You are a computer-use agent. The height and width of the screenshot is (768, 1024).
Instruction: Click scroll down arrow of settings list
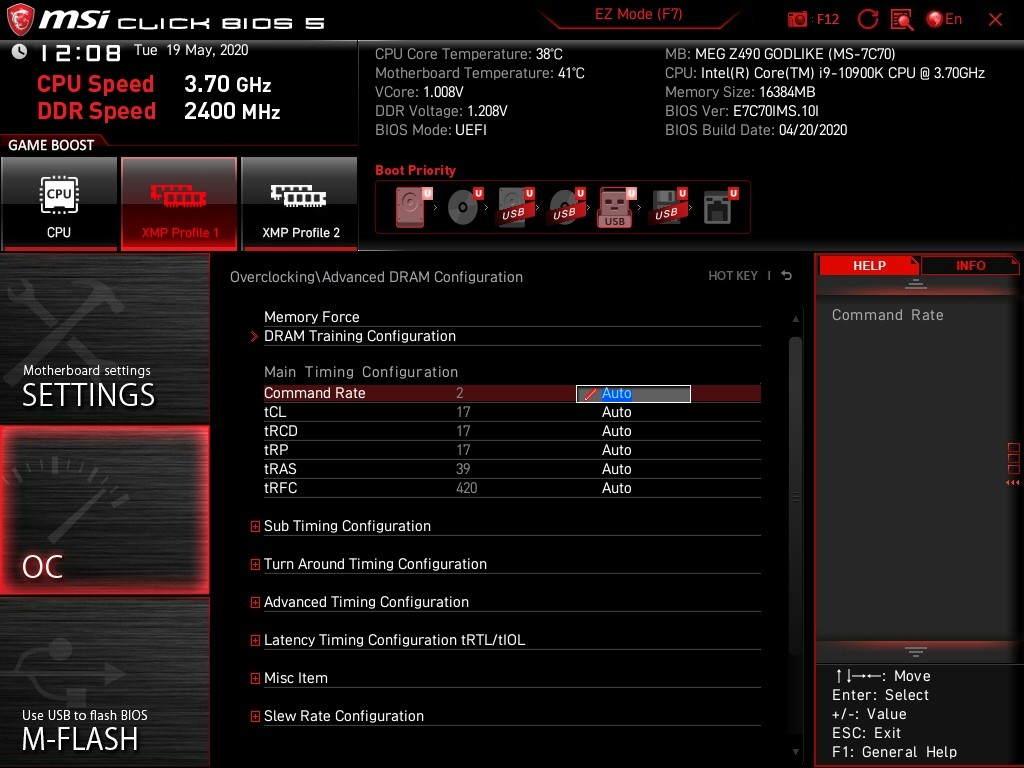[x=795, y=752]
